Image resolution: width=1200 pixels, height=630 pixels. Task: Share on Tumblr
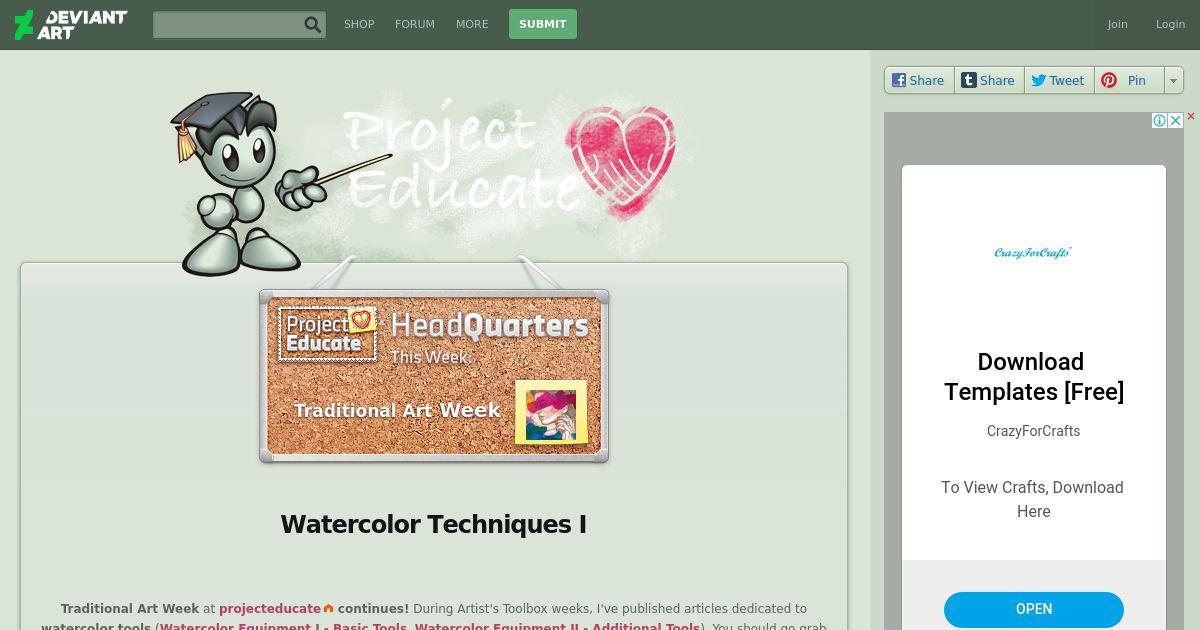pos(989,80)
